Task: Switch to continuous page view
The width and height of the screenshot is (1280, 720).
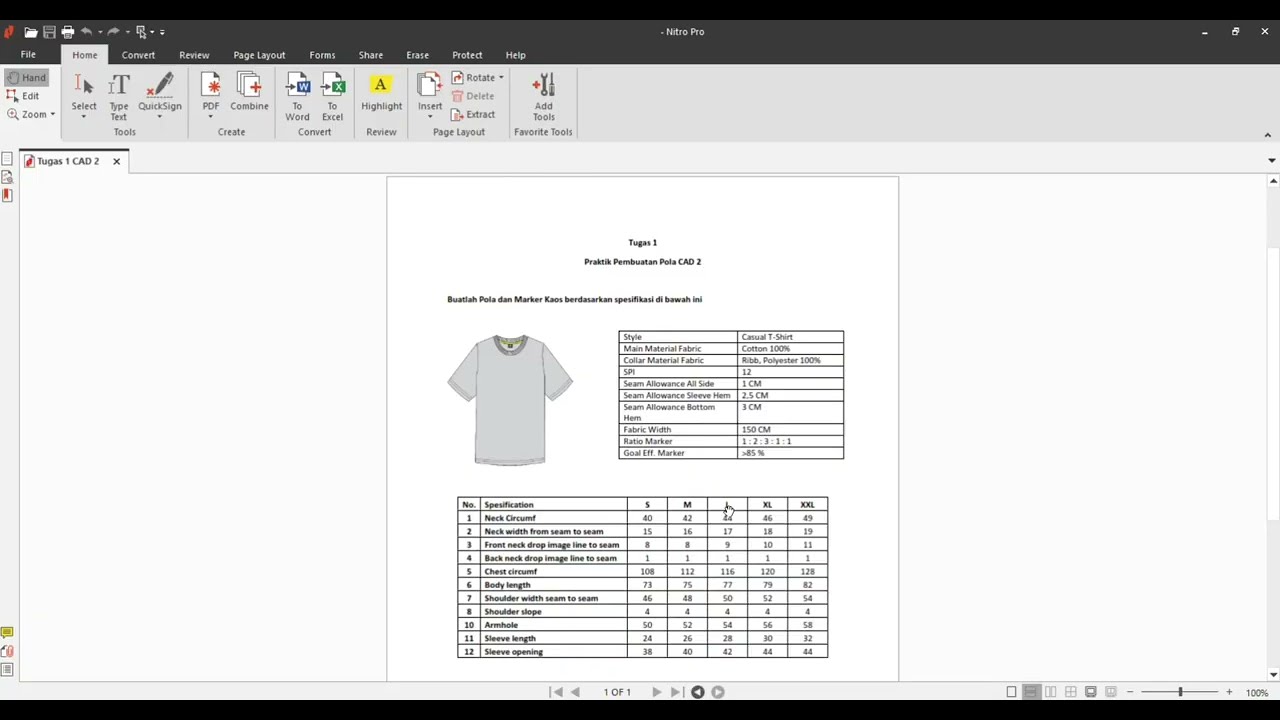Action: coord(1031,692)
